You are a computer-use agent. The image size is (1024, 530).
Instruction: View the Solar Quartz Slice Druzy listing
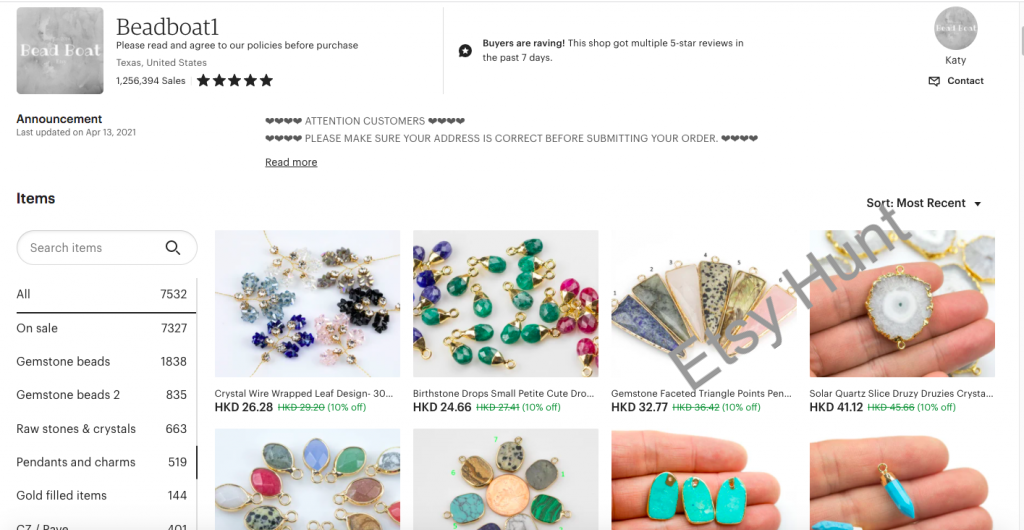901,304
